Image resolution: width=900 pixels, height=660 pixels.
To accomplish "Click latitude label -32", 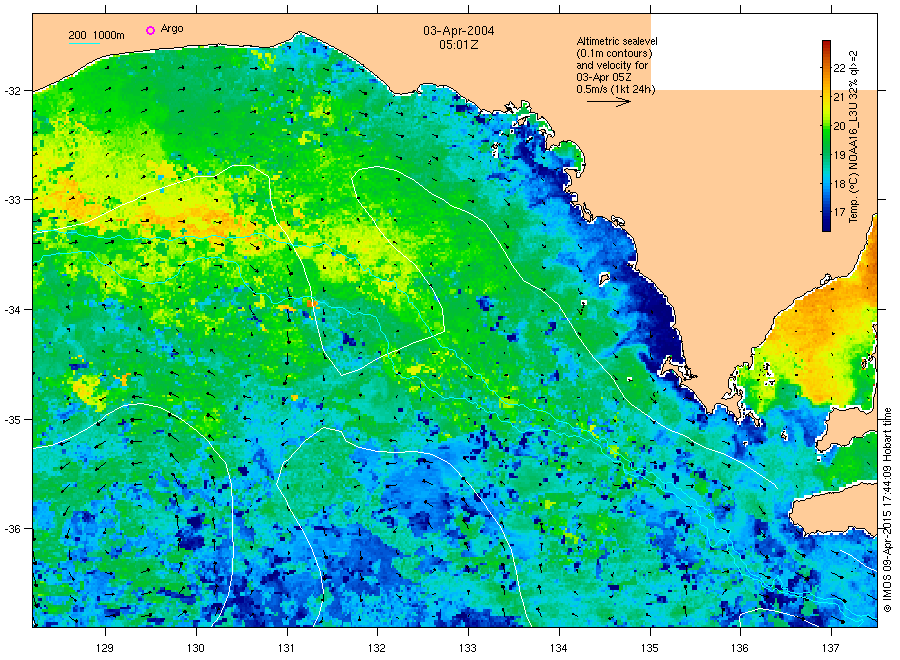I will [13, 91].
